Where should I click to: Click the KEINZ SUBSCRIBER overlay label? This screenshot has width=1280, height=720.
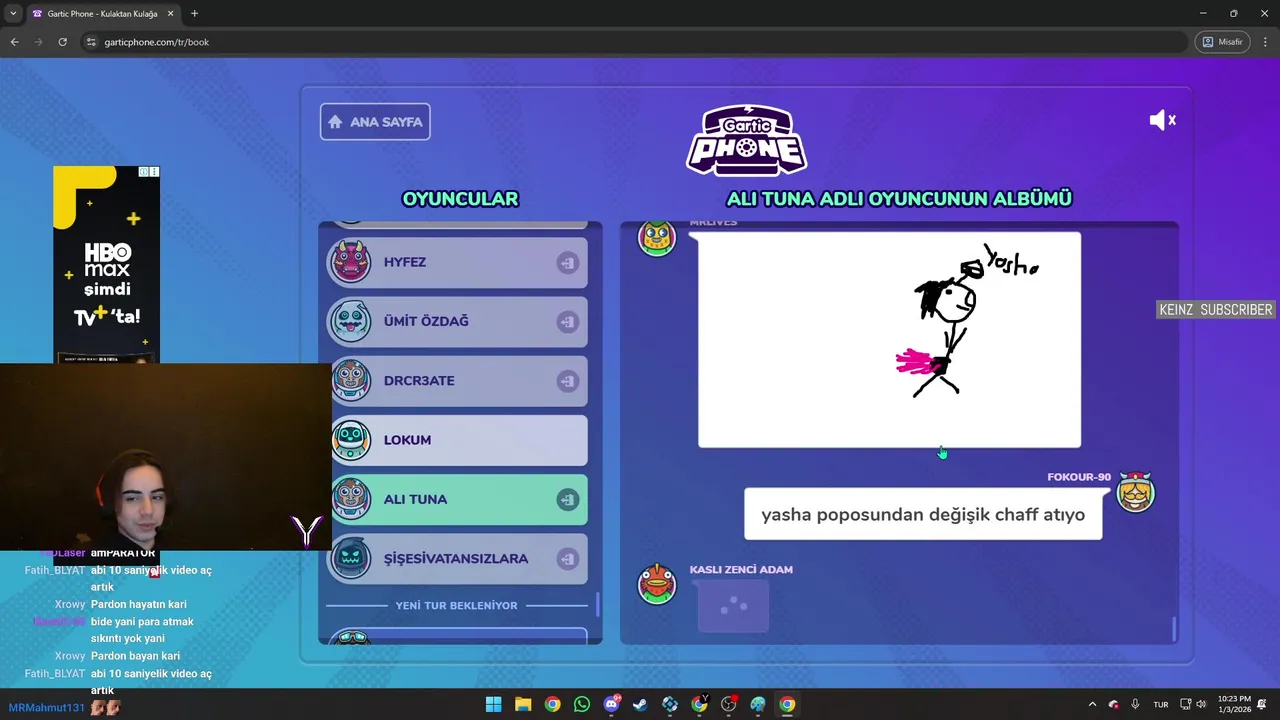[x=1215, y=310]
